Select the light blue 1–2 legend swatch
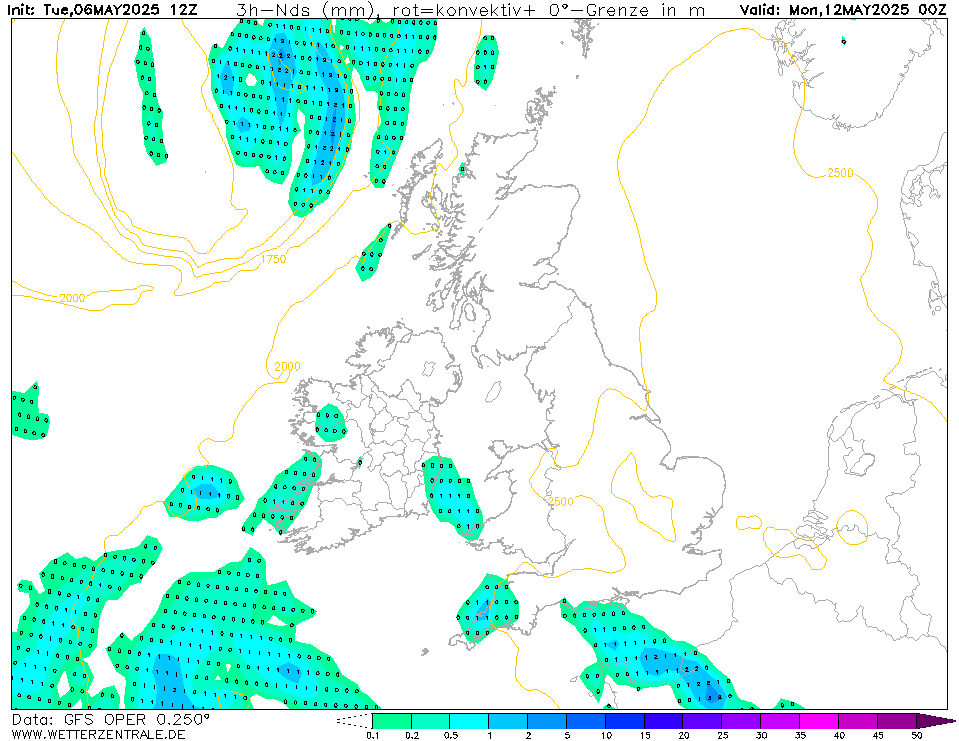 508,721
